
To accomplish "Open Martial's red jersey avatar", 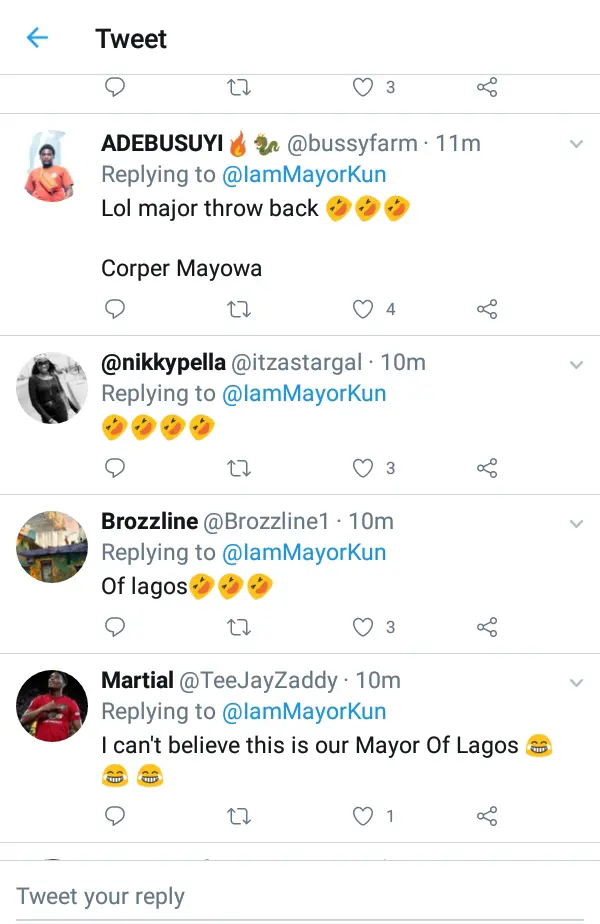I will point(53,705).
